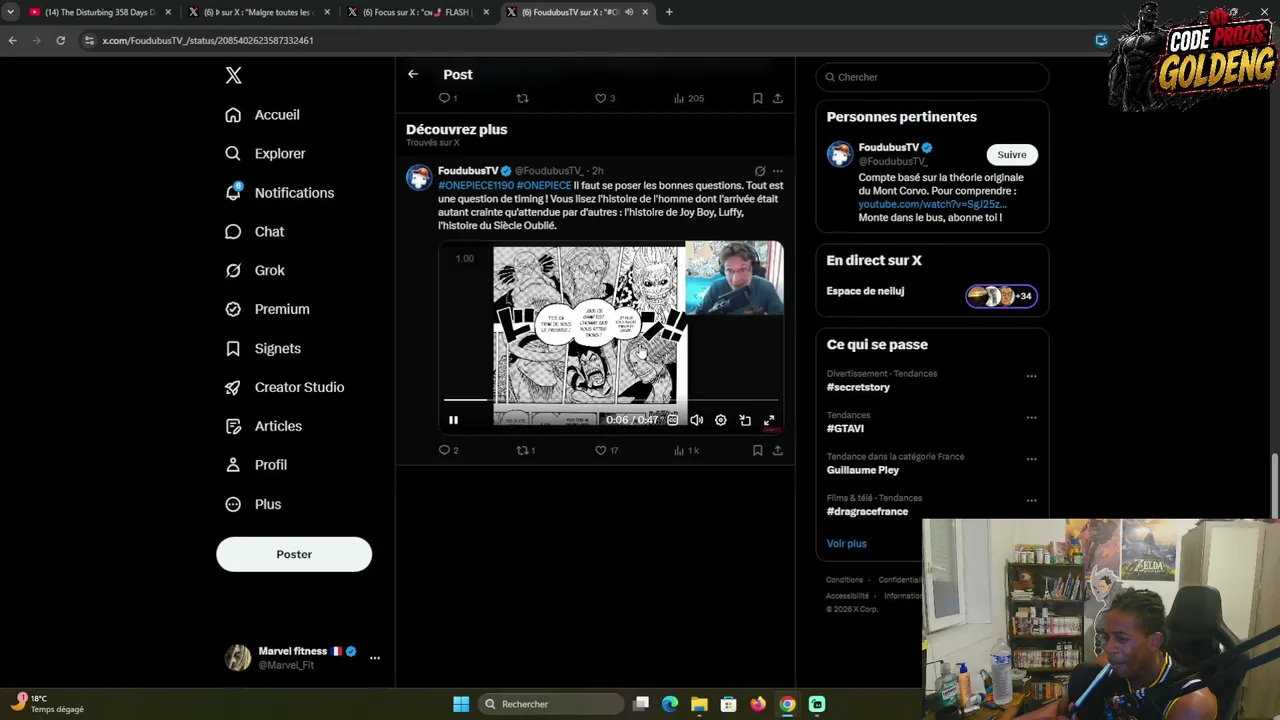Image resolution: width=1280 pixels, height=720 pixels.
Task: Switch to the Focus sur X tab
Action: [417, 12]
